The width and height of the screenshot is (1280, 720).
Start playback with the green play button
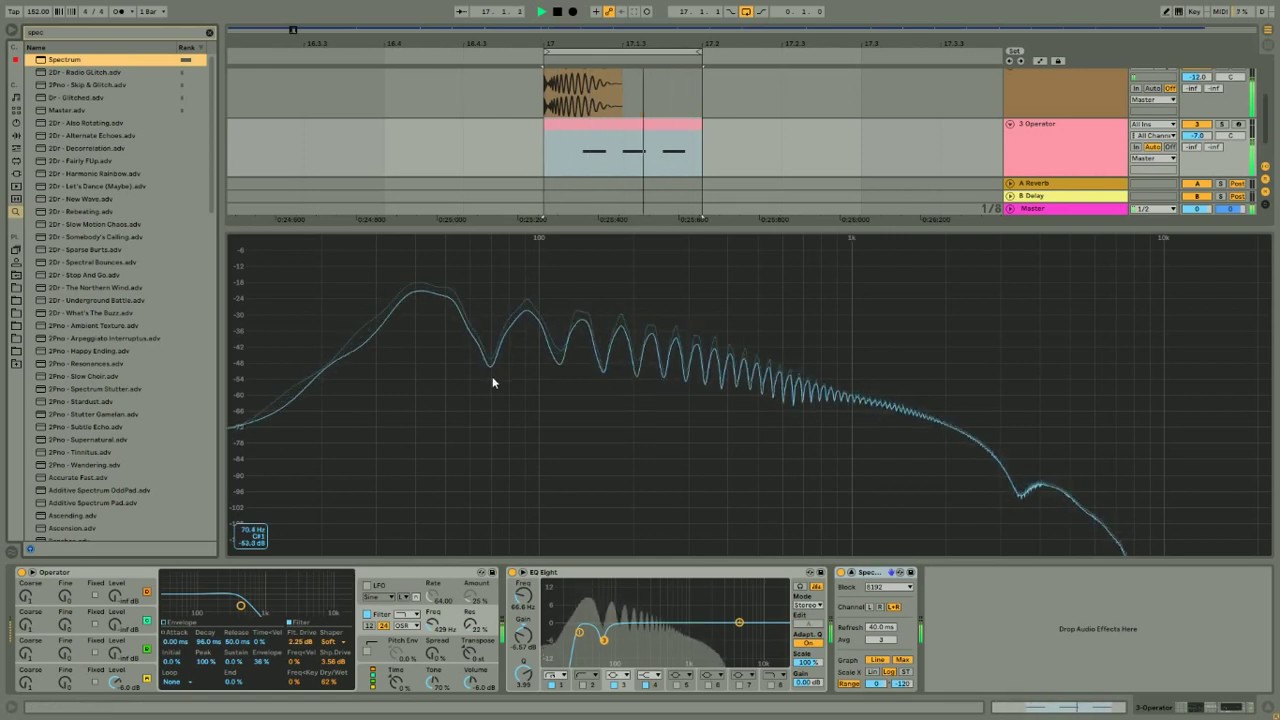541,12
